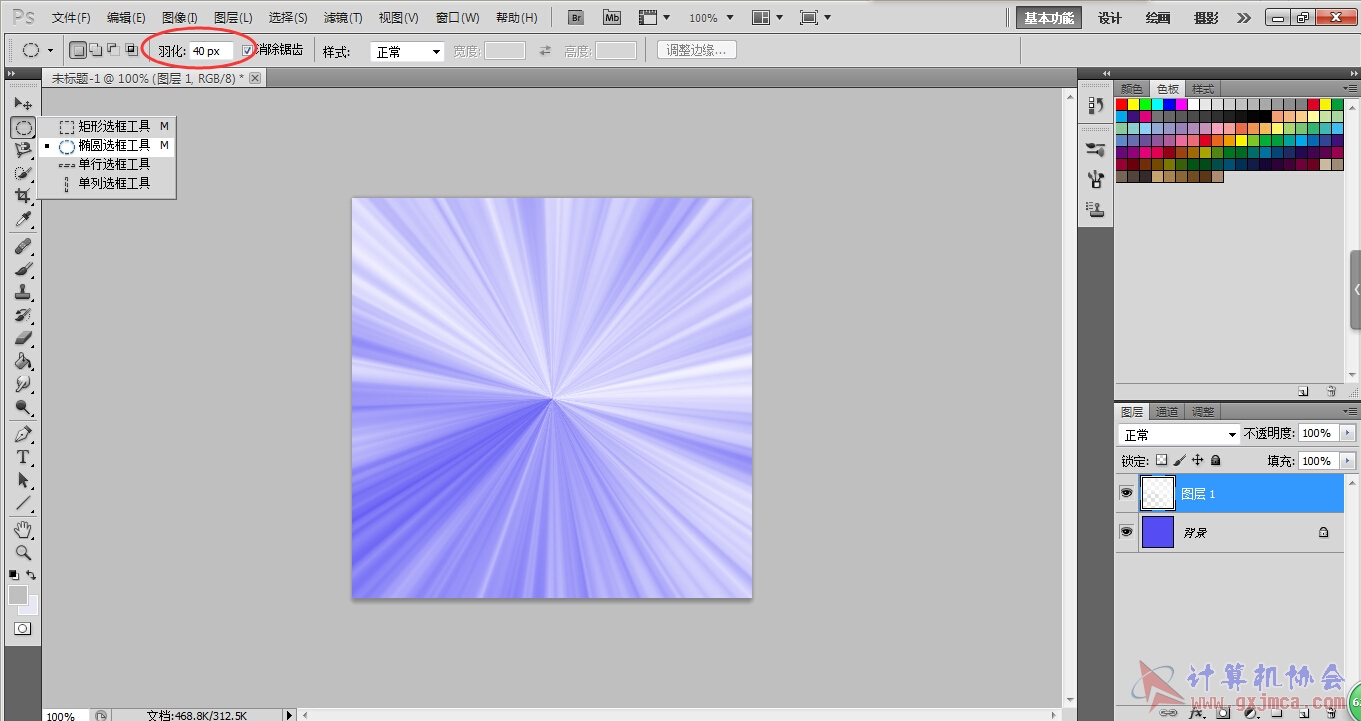Choose 矩形选框工具 from flyout
1361x721 pixels.
pyautogui.click(x=108, y=127)
